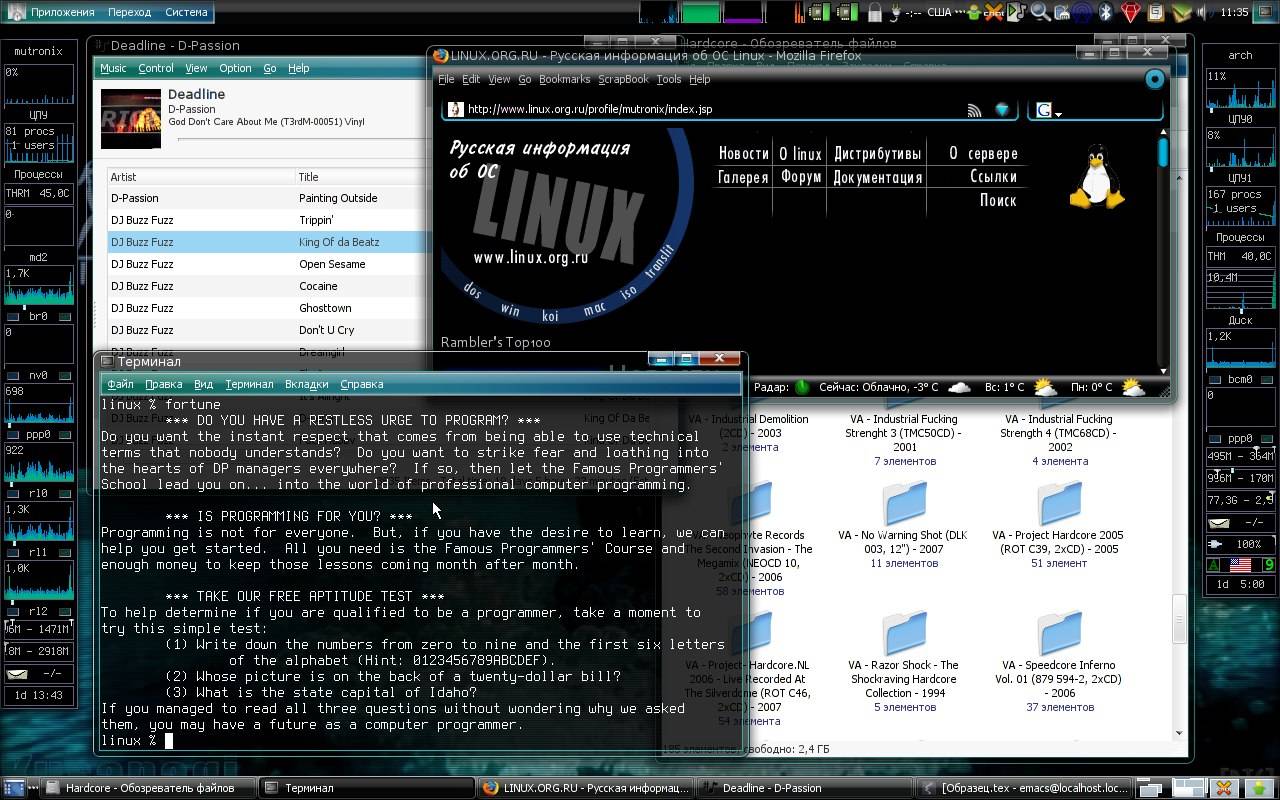The width and height of the screenshot is (1280, 800).
Task: Open the Bookmarks menu in Firefox
Action: pyautogui.click(x=564, y=79)
